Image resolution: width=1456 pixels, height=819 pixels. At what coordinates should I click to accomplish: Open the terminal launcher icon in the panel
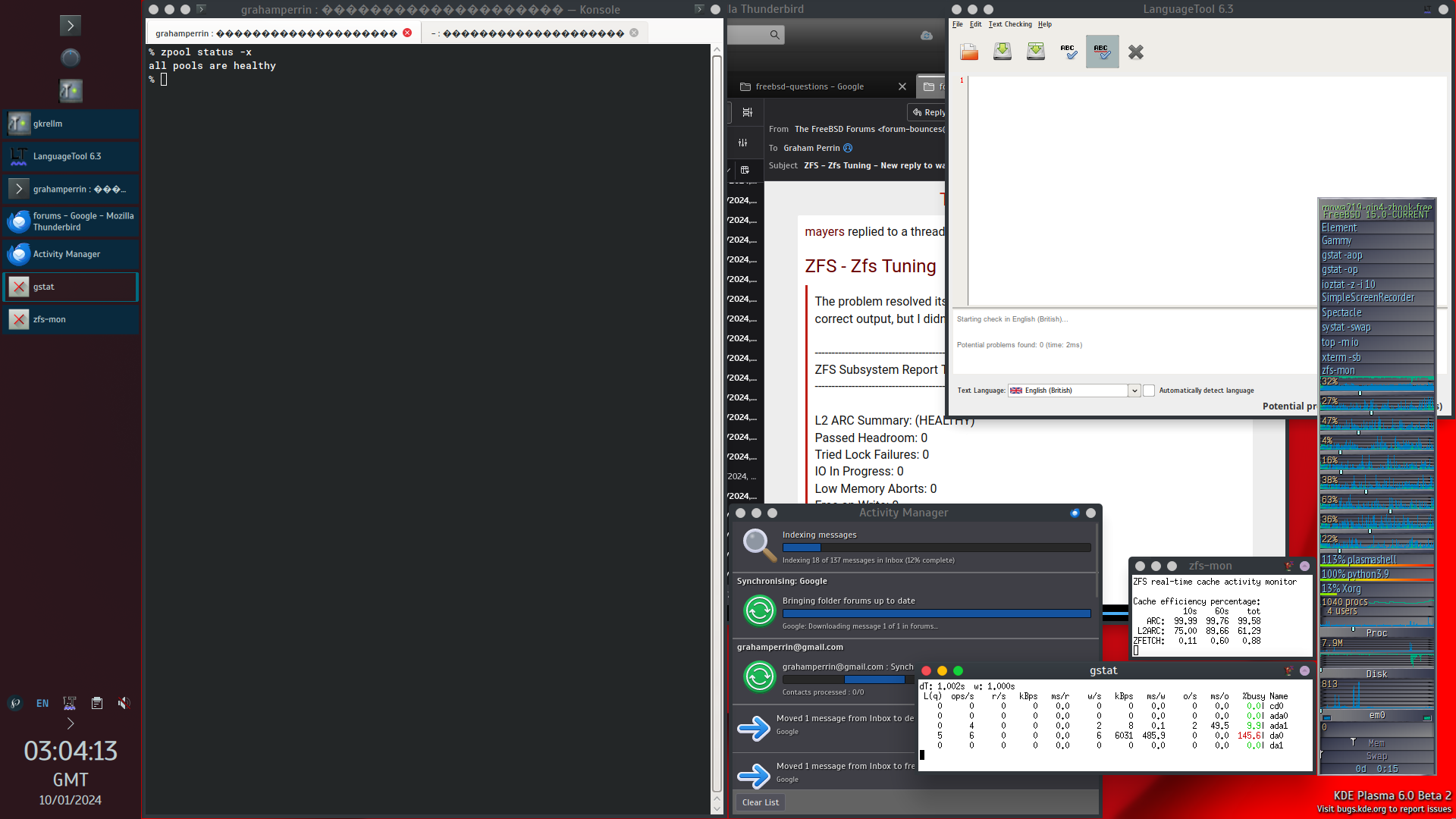click(71, 25)
